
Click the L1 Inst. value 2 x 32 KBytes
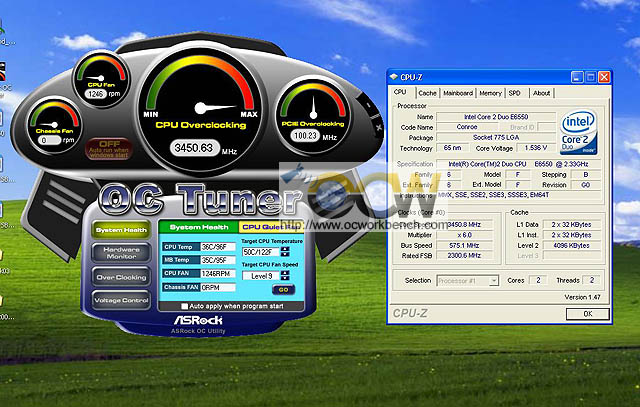[x=571, y=235]
